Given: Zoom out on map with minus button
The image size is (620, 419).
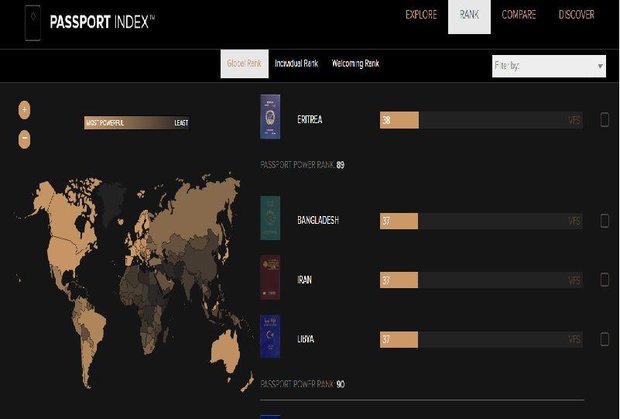Looking at the screenshot, I should pos(24,139).
